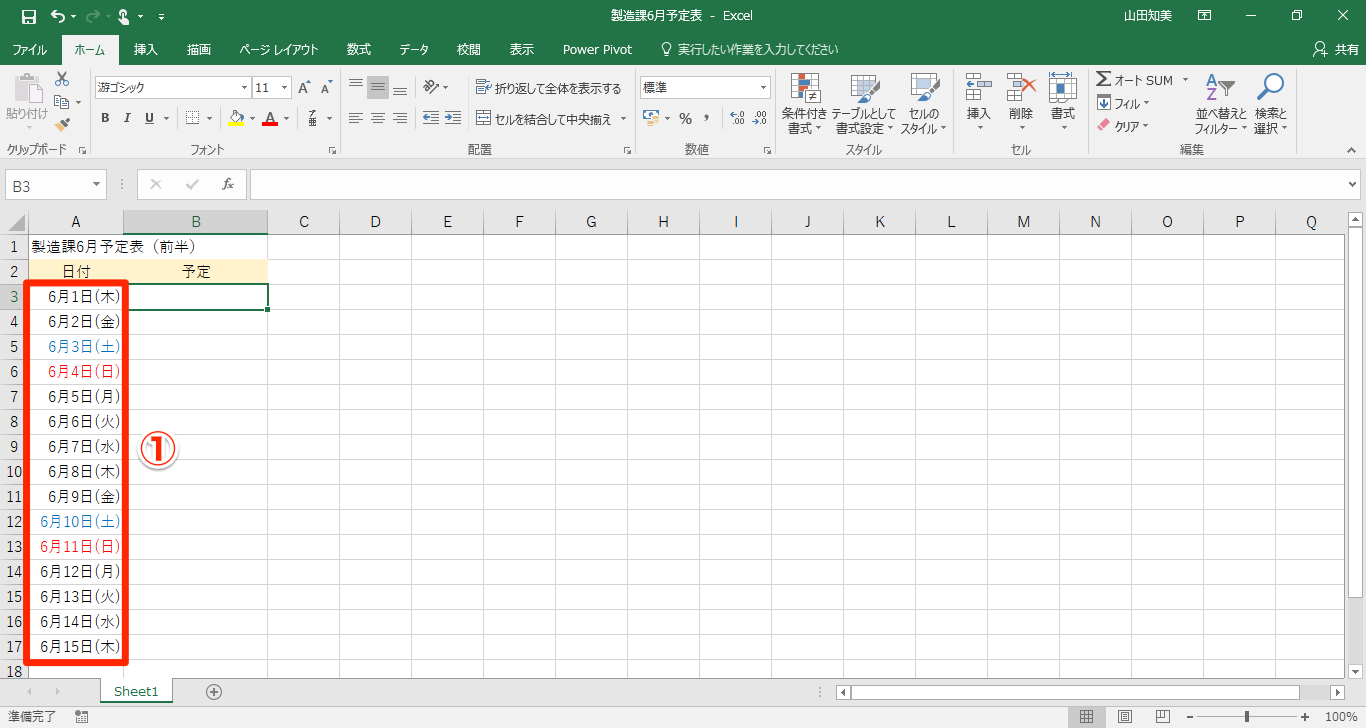Open 検索と選択 menu
Image resolution: width=1366 pixels, height=728 pixels.
pyautogui.click(x=1271, y=104)
